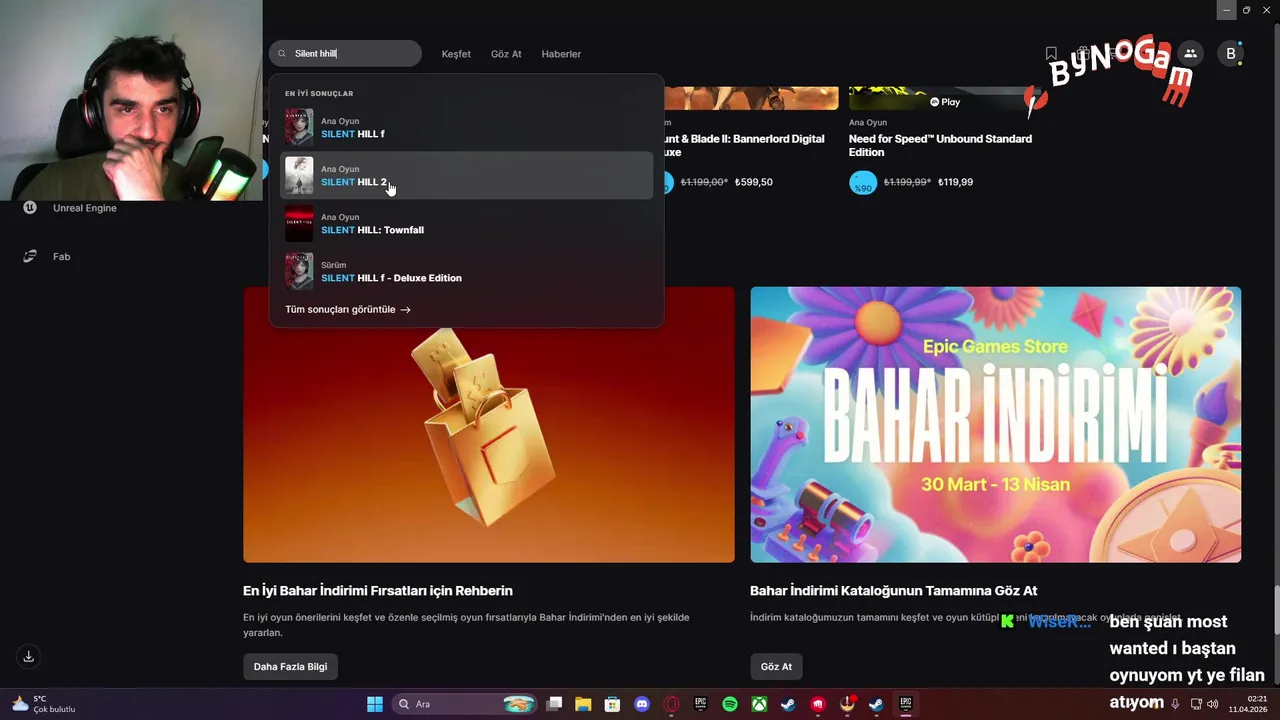Click the ₺119,99 price text
This screenshot has width=1280, height=720.
click(x=955, y=183)
